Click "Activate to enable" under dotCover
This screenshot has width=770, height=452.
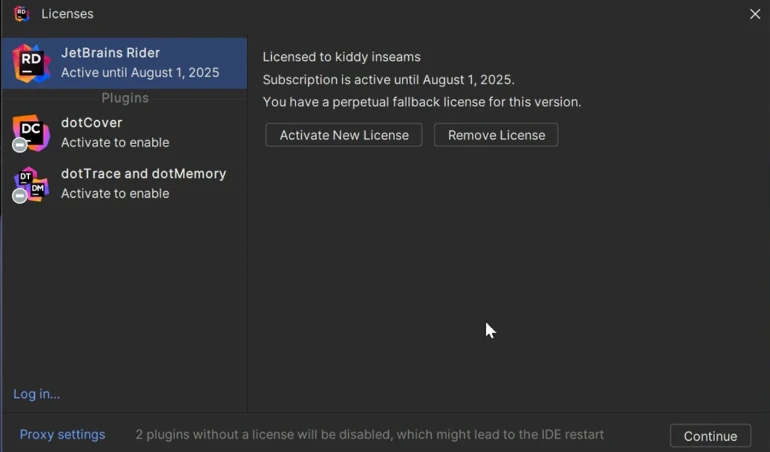[x=115, y=143]
